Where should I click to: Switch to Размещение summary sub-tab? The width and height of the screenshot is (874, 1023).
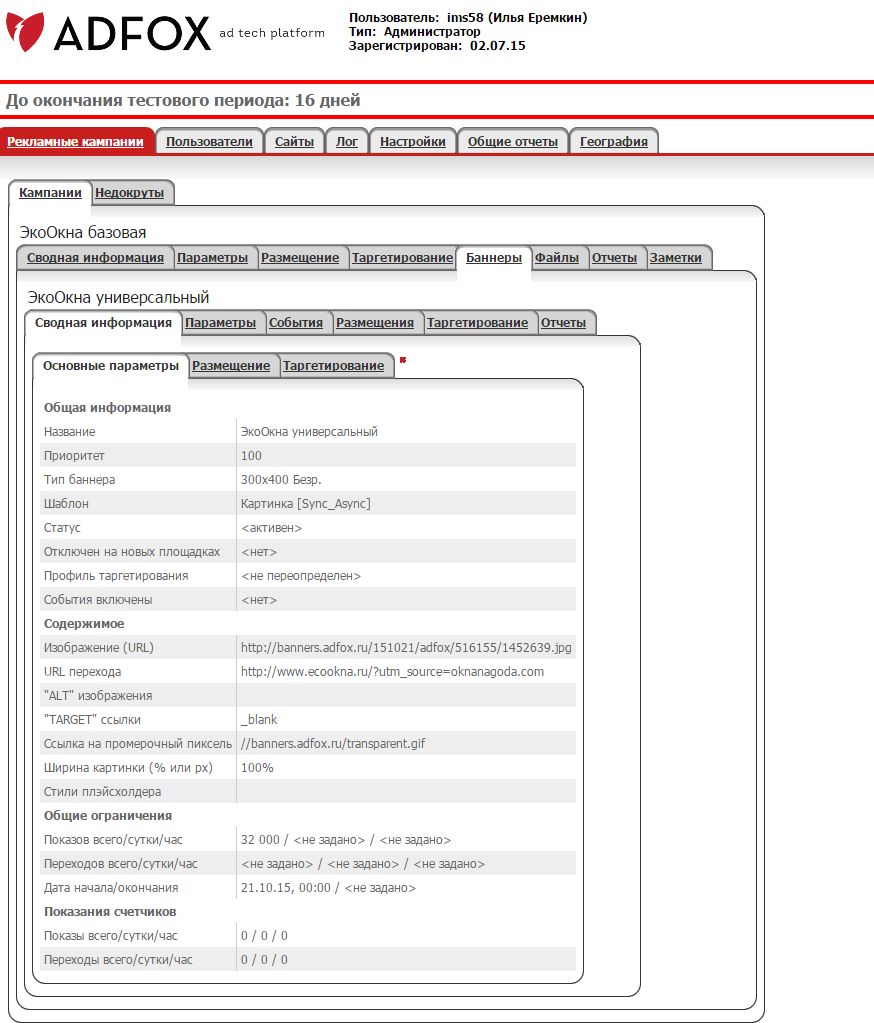pos(231,366)
